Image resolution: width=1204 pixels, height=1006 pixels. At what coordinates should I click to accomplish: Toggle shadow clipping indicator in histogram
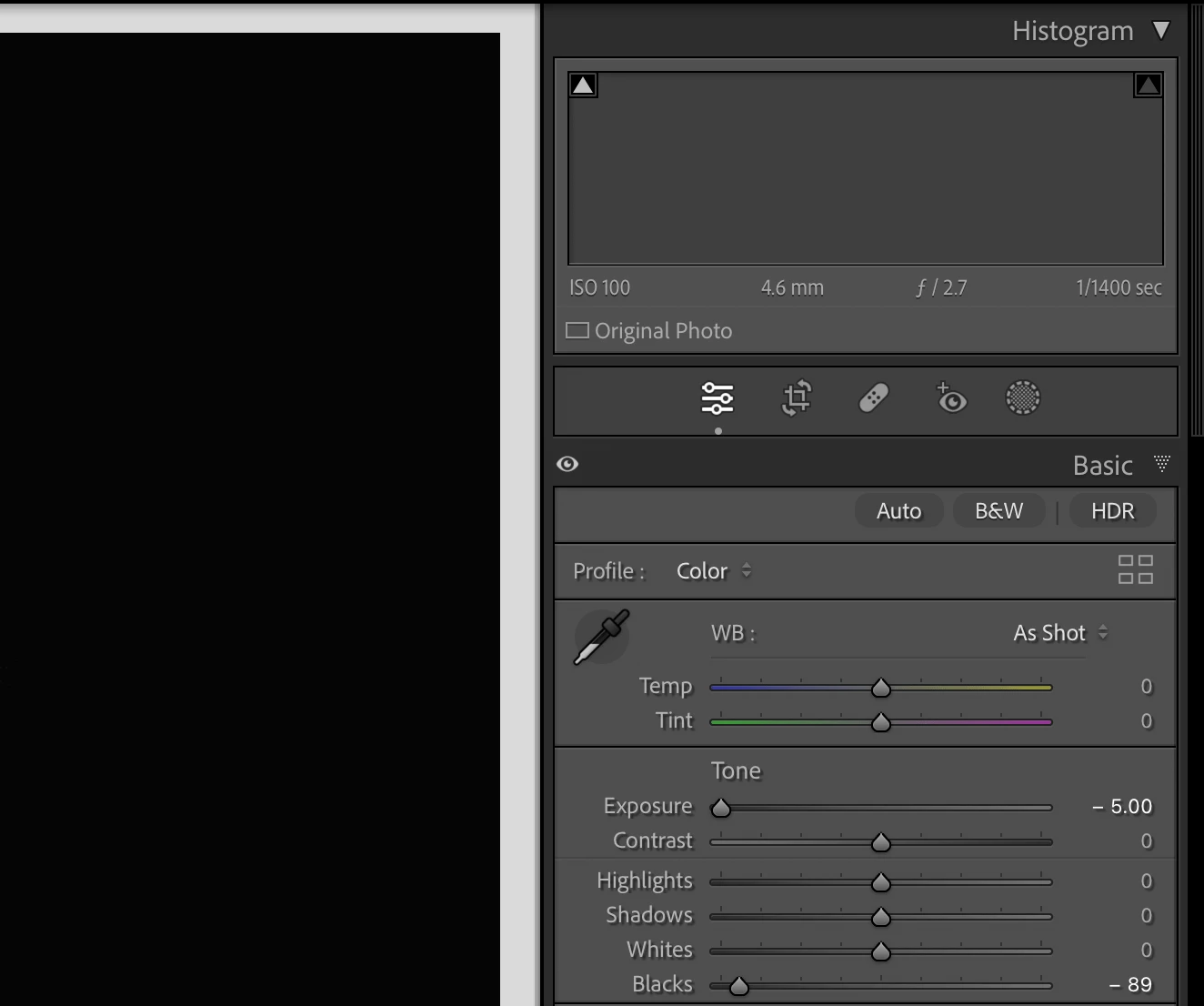coord(583,86)
